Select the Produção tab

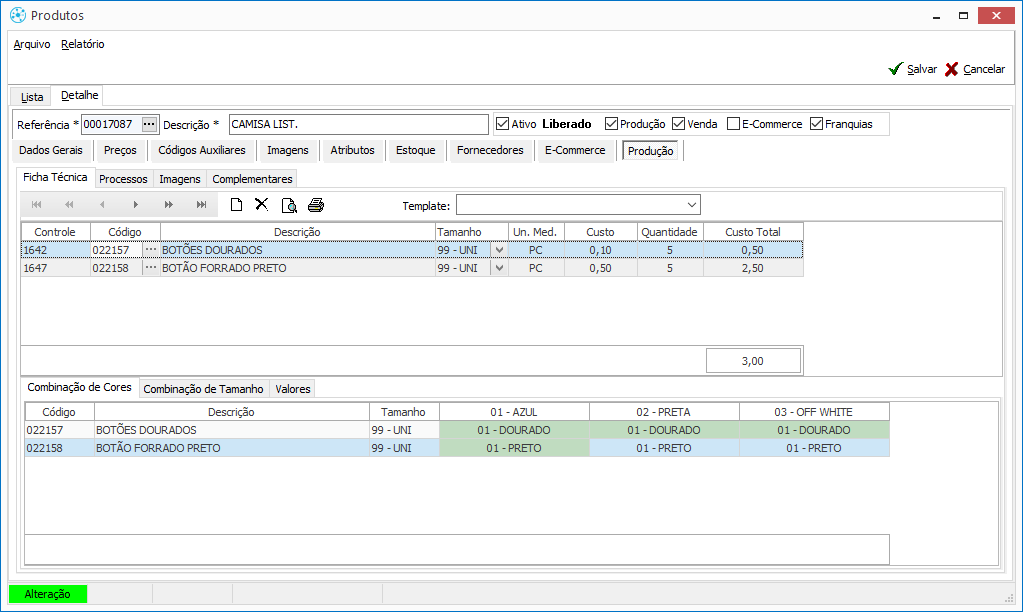tap(650, 151)
